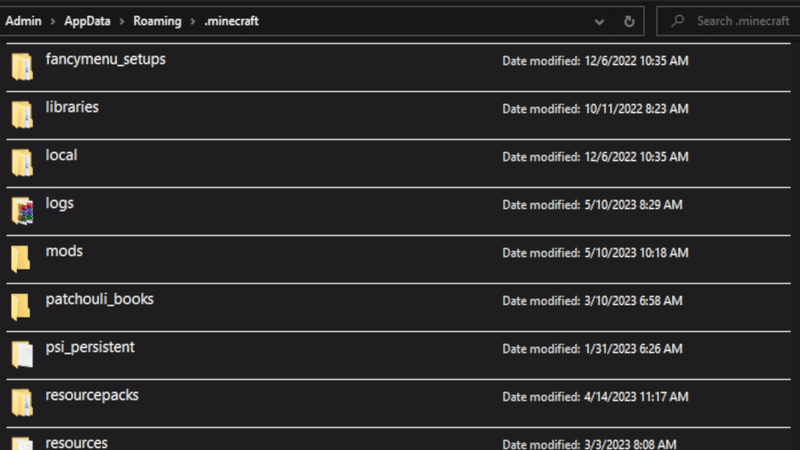The height and width of the screenshot is (450, 800).
Task: Expand the chevron after Roaming in path
Action: coord(191,21)
